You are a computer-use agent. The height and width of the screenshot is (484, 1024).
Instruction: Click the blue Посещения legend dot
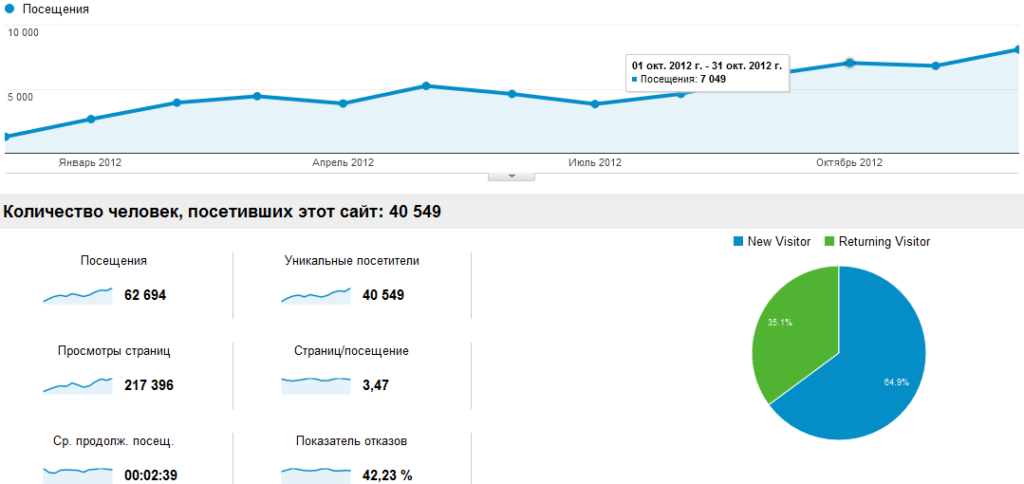(9, 9)
